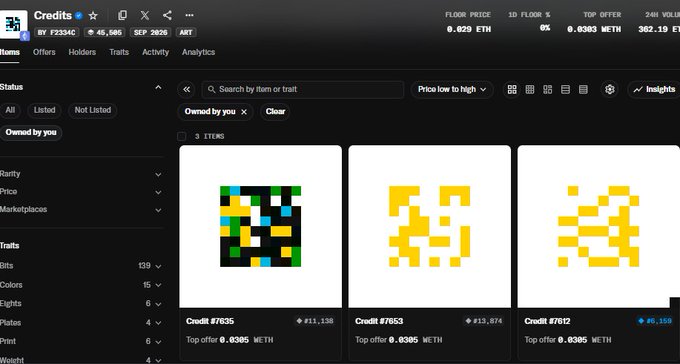
Task: Click the share icon
Action: [167, 15]
